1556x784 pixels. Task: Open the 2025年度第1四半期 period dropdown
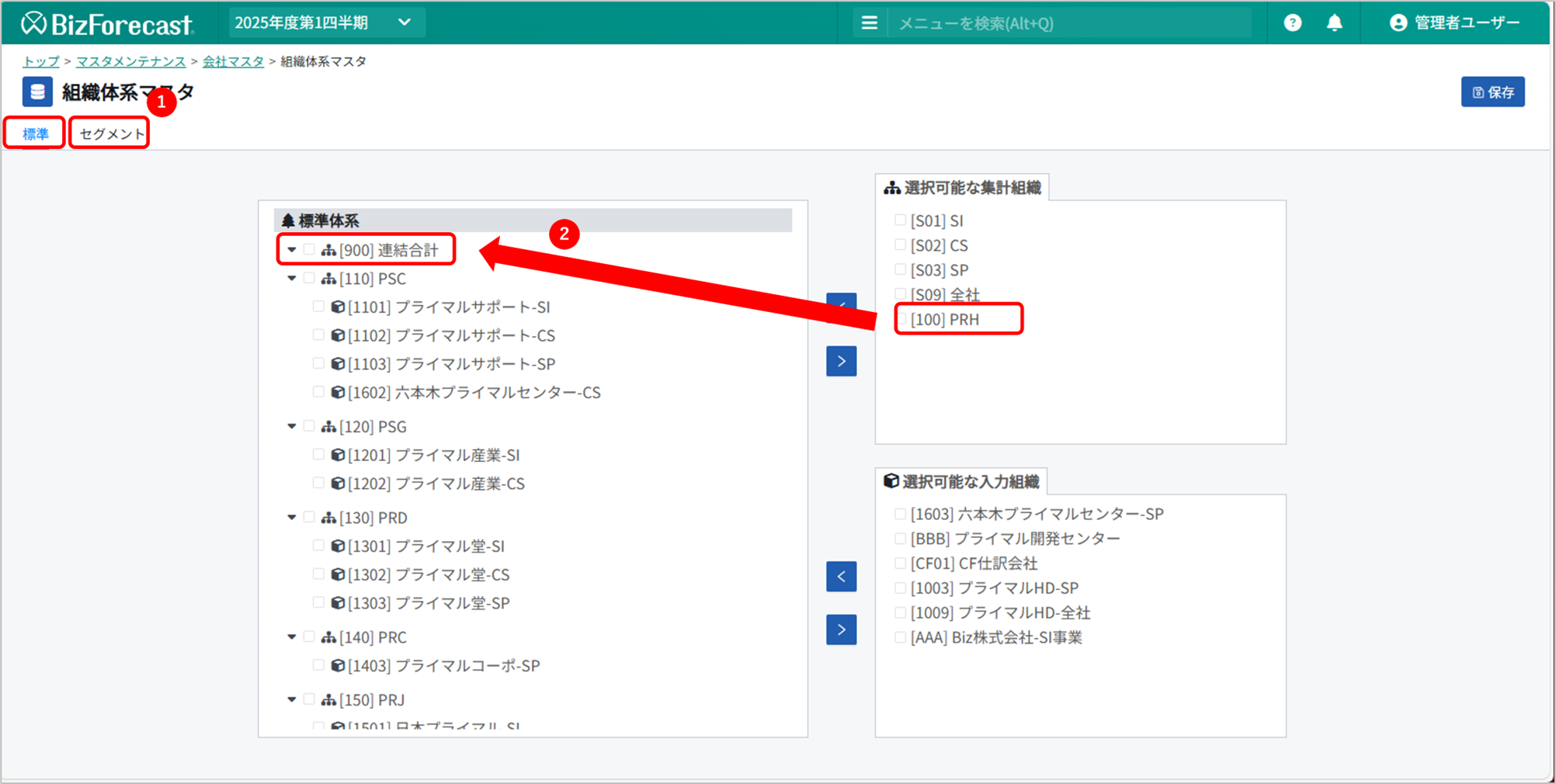coord(324,23)
